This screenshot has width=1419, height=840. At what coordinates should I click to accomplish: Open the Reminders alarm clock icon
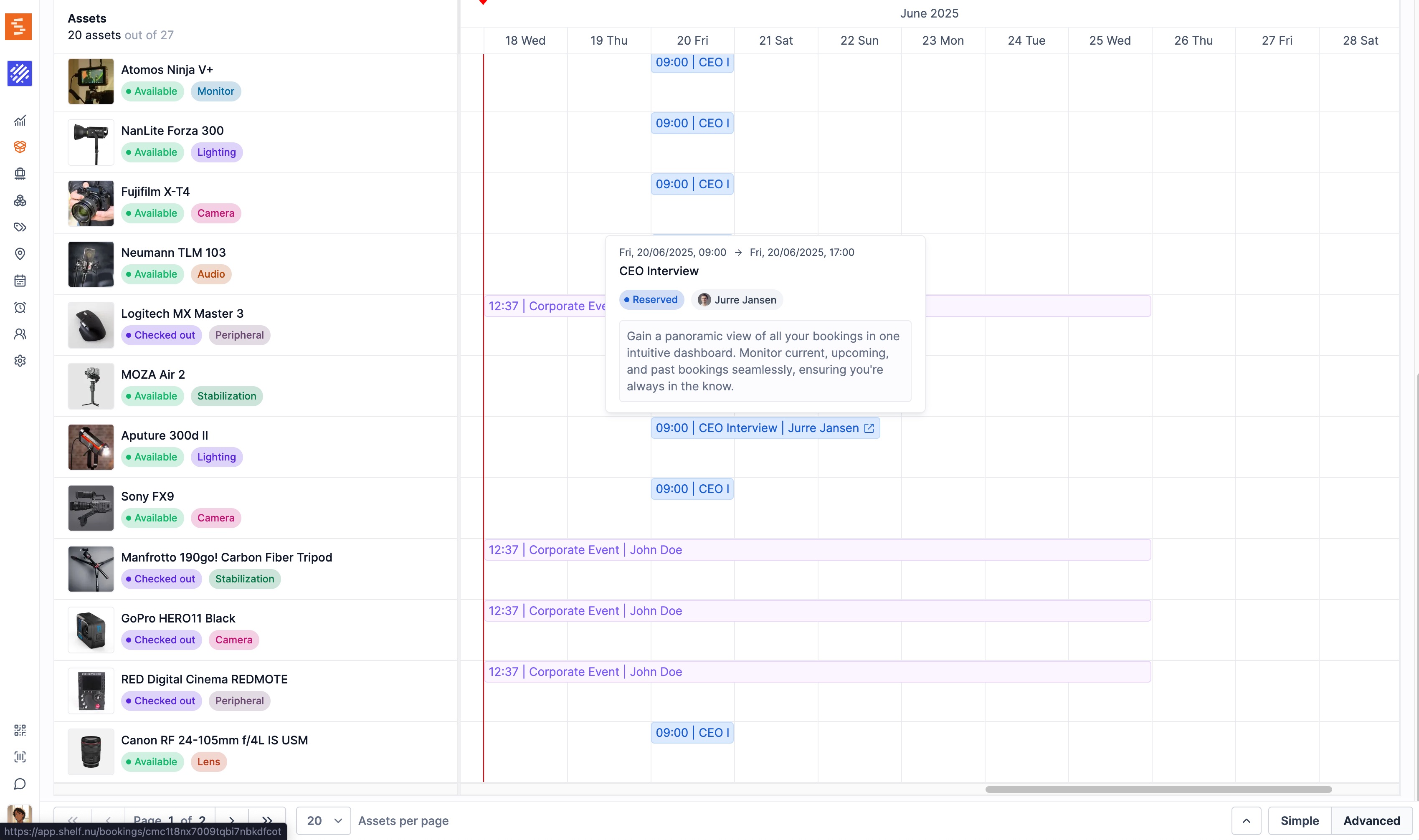click(x=20, y=307)
